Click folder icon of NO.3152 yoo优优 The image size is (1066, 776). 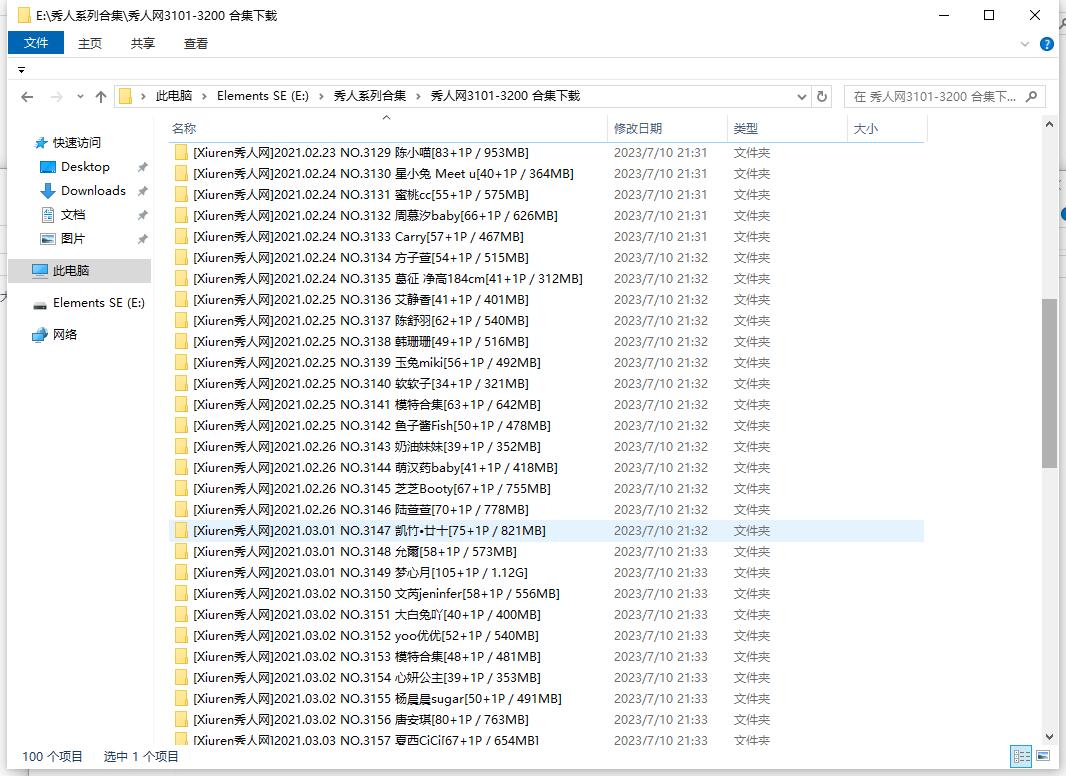[x=181, y=635]
